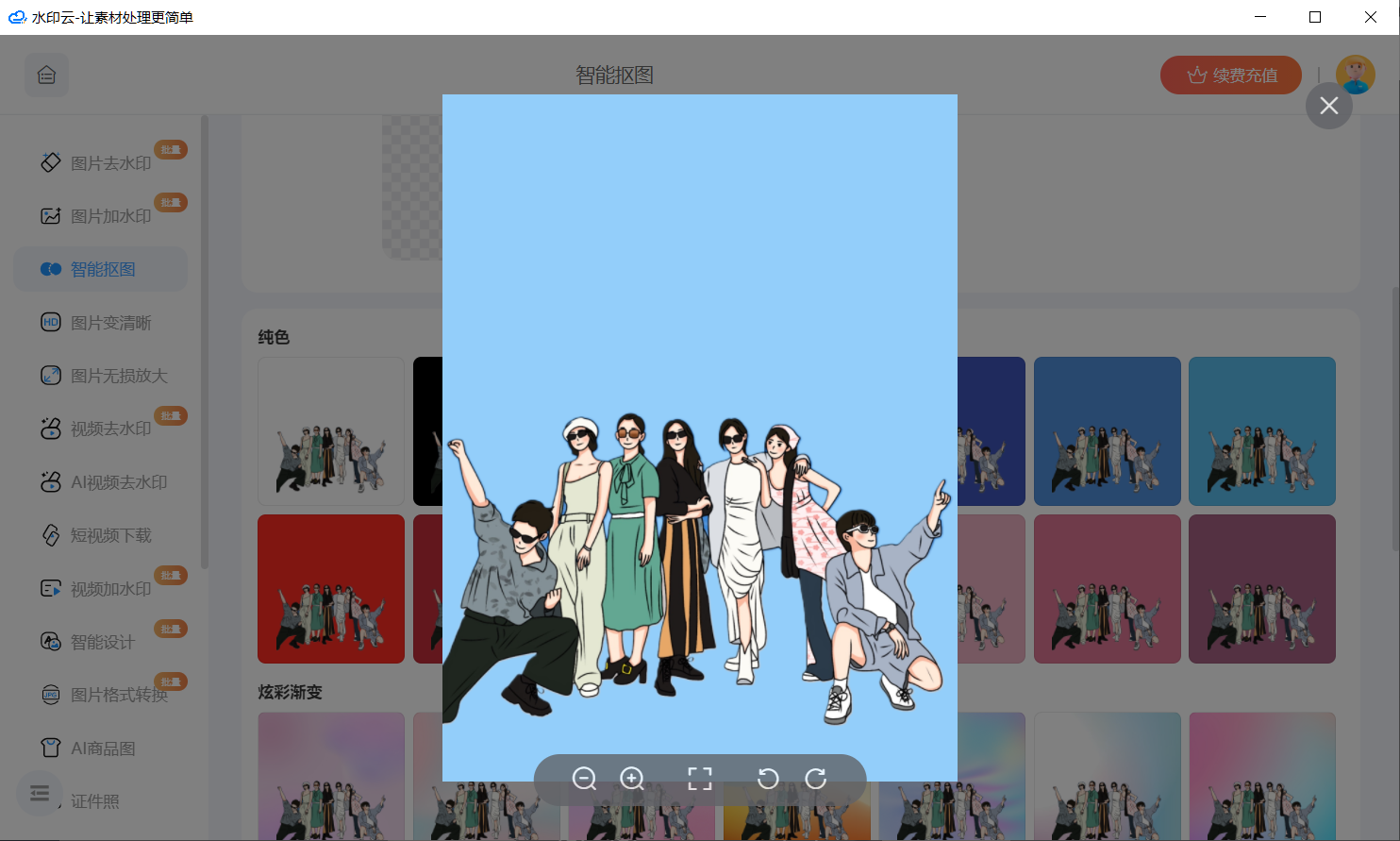
Task: Choose the bright red background swatch
Action: pos(331,589)
